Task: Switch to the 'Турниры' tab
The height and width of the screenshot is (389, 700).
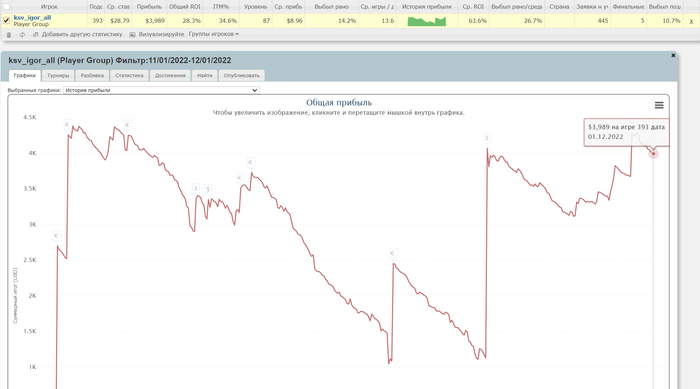Action: 58,75
